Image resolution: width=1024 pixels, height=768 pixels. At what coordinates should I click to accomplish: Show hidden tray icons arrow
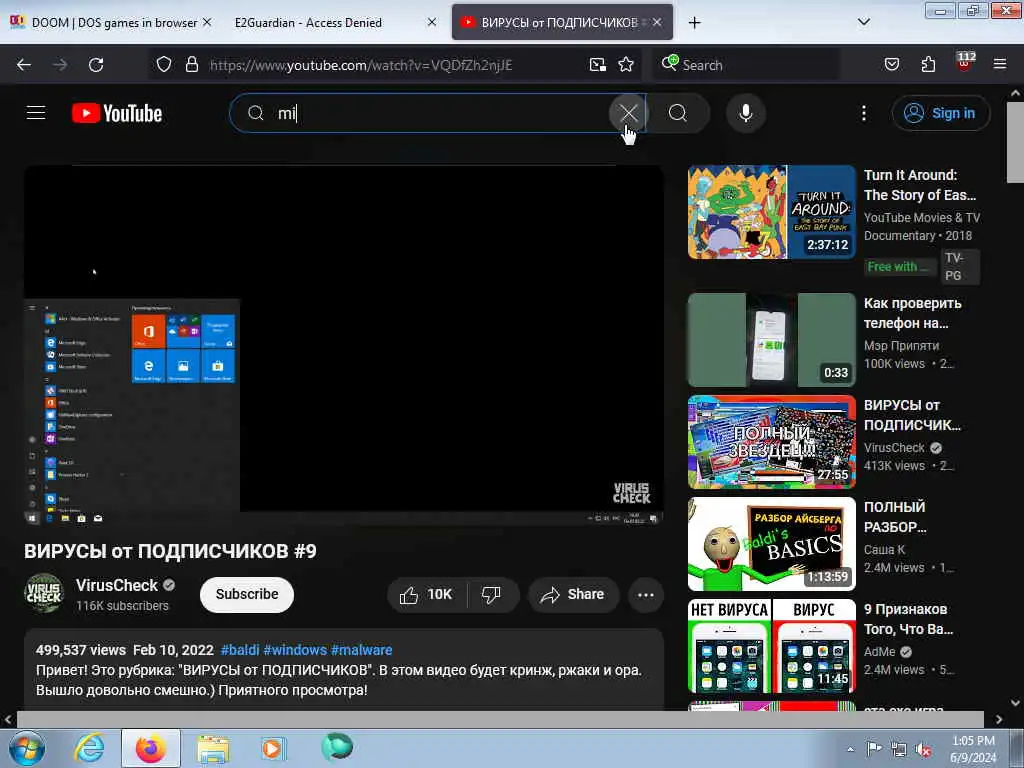tap(850, 749)
